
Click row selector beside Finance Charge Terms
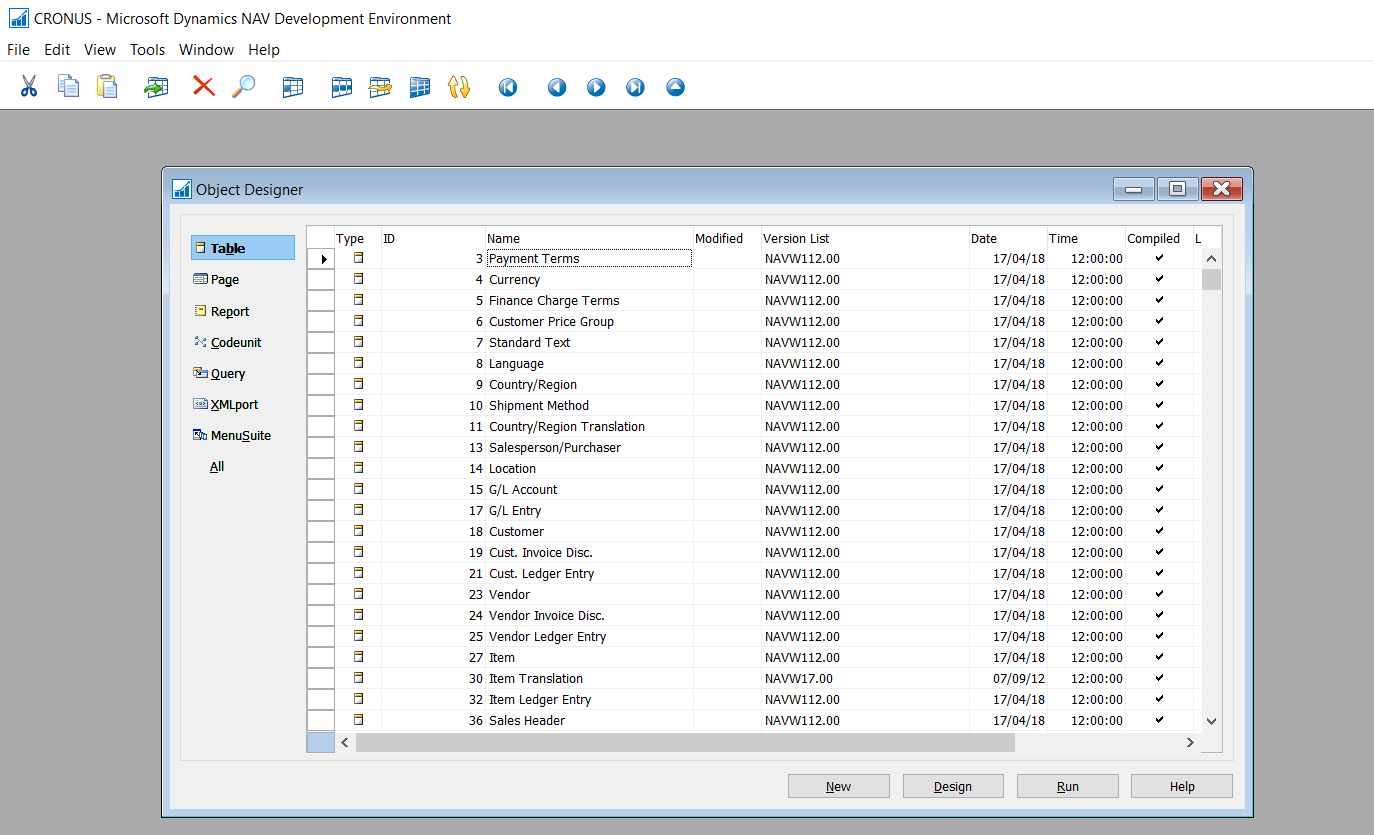[x=320, y=300]
